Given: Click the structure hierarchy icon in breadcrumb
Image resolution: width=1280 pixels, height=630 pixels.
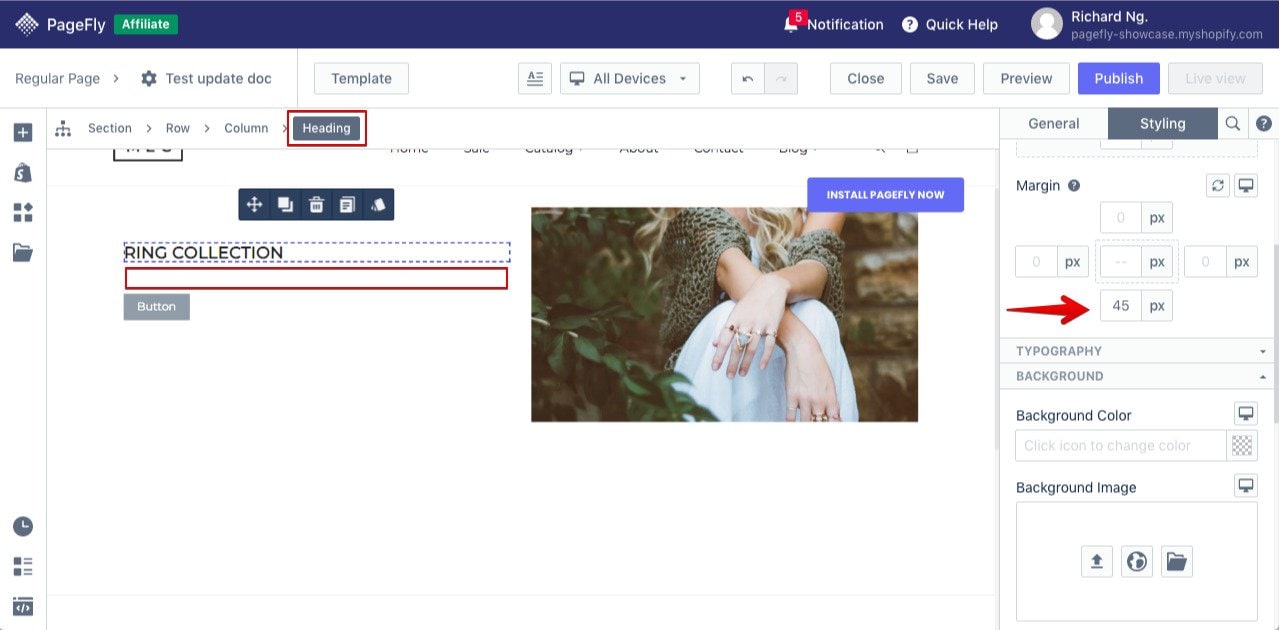Looking at the screenshot, I should click(64, 128).
